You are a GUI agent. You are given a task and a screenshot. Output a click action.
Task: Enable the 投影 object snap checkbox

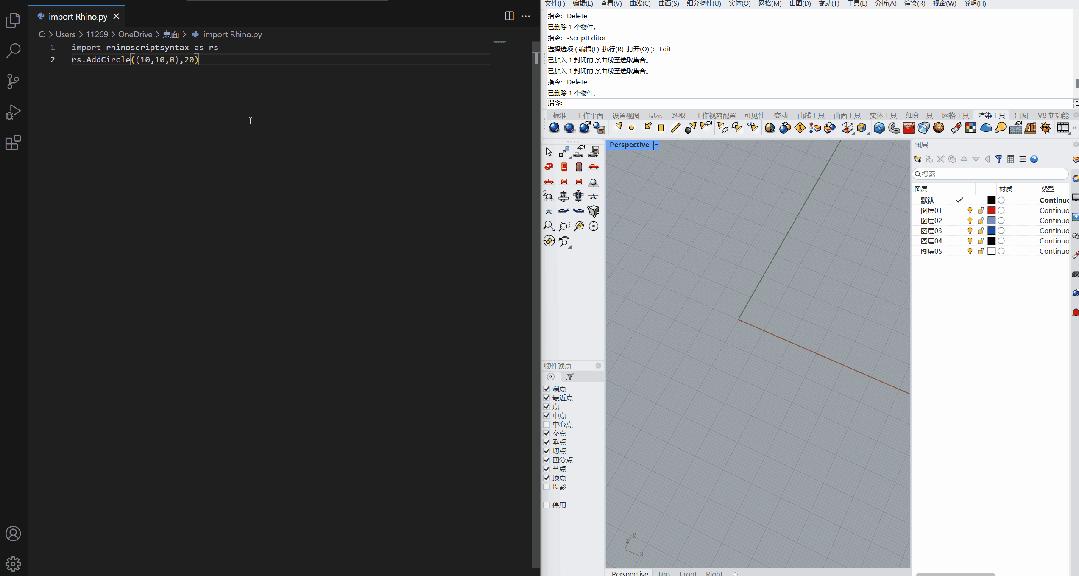[x=547, y=487]
